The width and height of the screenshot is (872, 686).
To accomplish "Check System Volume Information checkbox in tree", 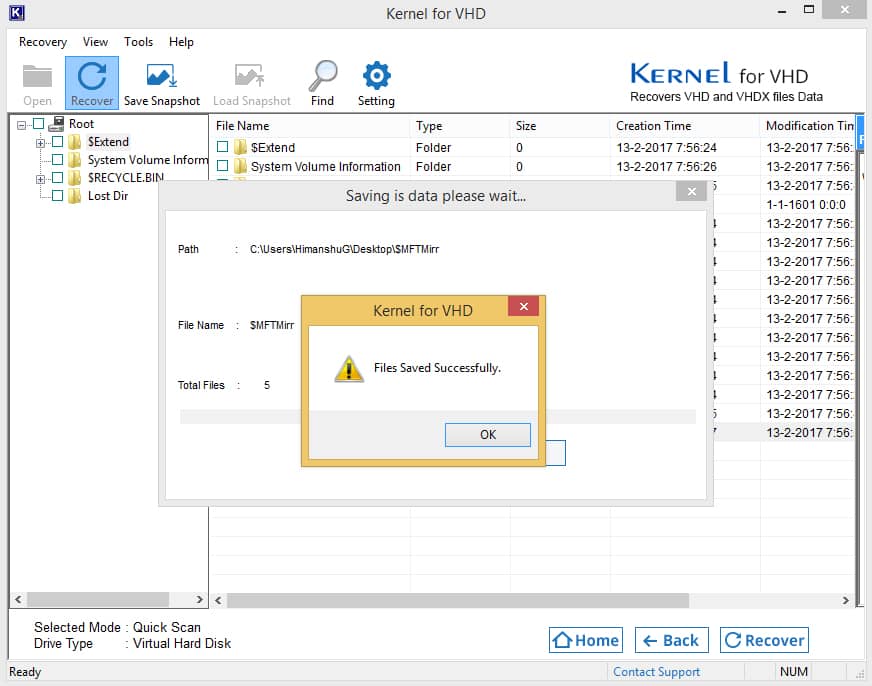I will click(57, 160).
